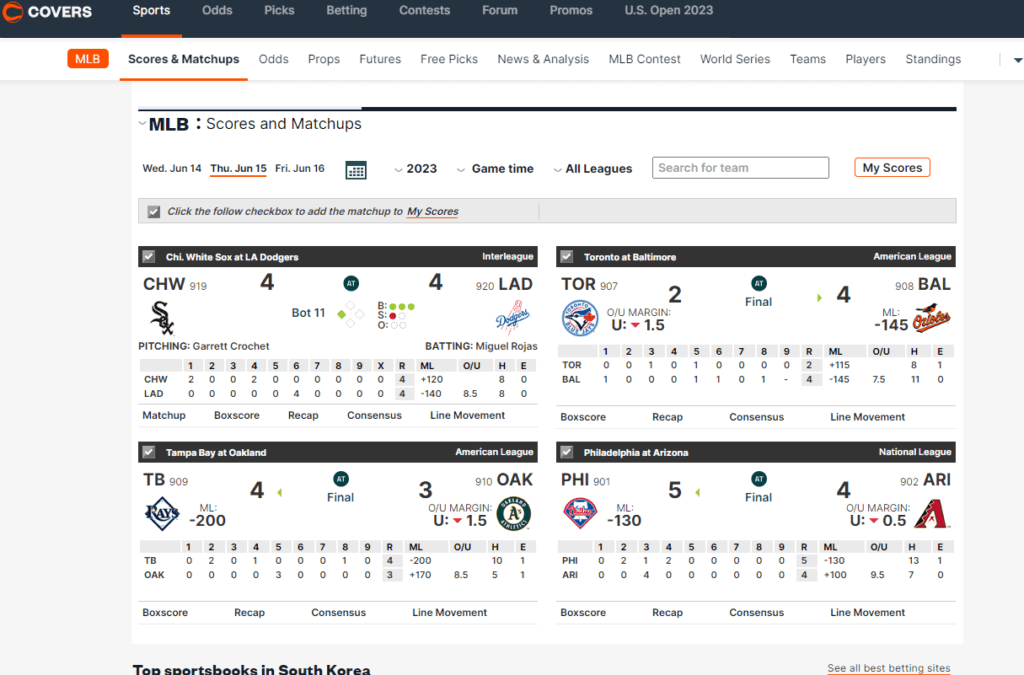Open the Sports top menu
Screen dimensions: 1024x675
pyautogui.click(x=152, y=10)
